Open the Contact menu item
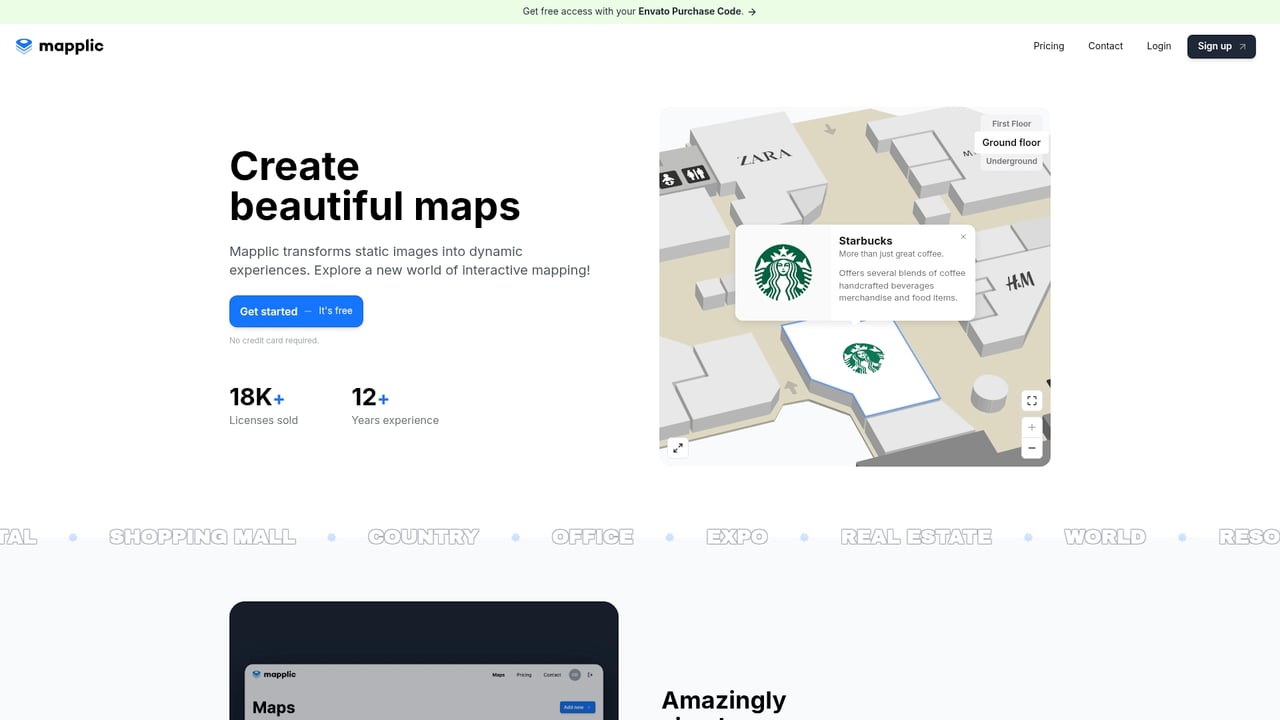The width and height of the screenshot is (1280, 720). (x=1105, y=45)
